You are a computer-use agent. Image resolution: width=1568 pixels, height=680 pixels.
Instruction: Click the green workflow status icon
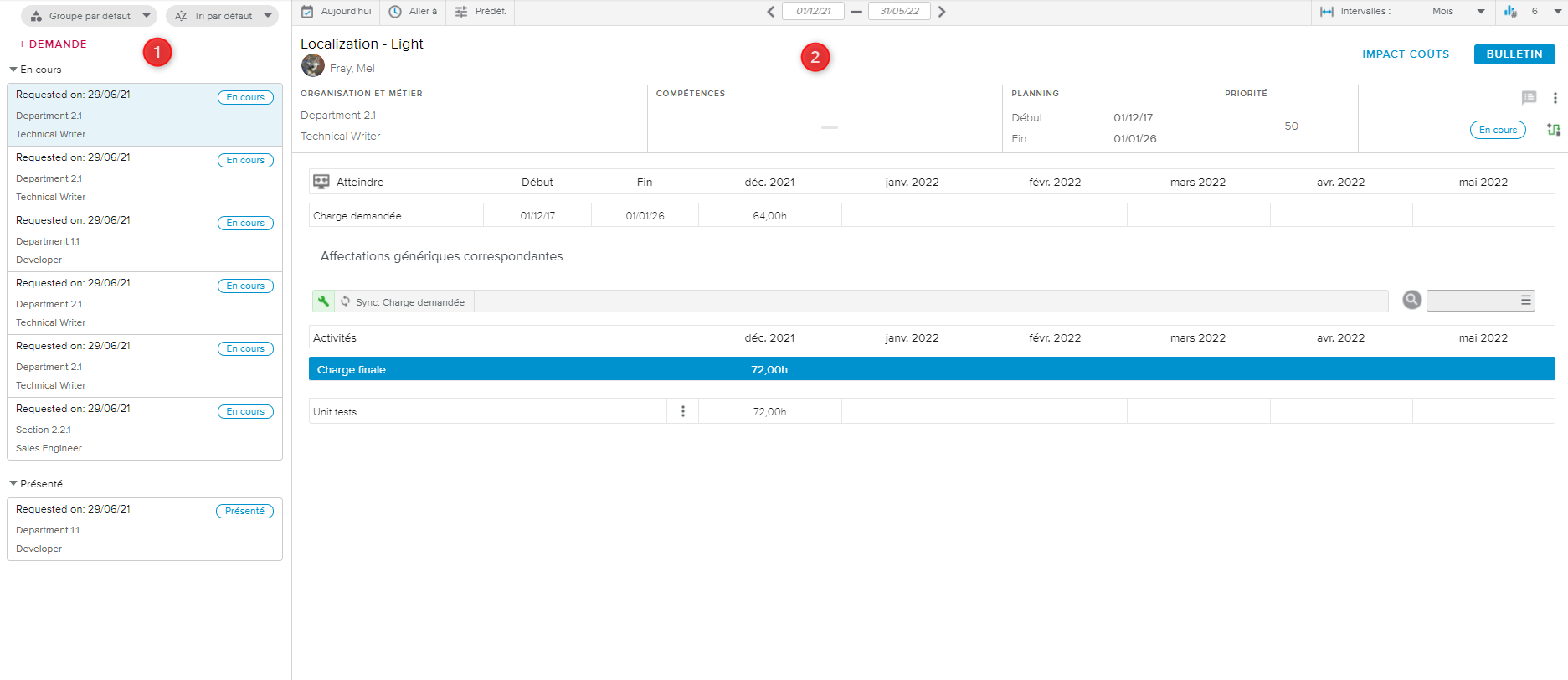(1554, 130)
